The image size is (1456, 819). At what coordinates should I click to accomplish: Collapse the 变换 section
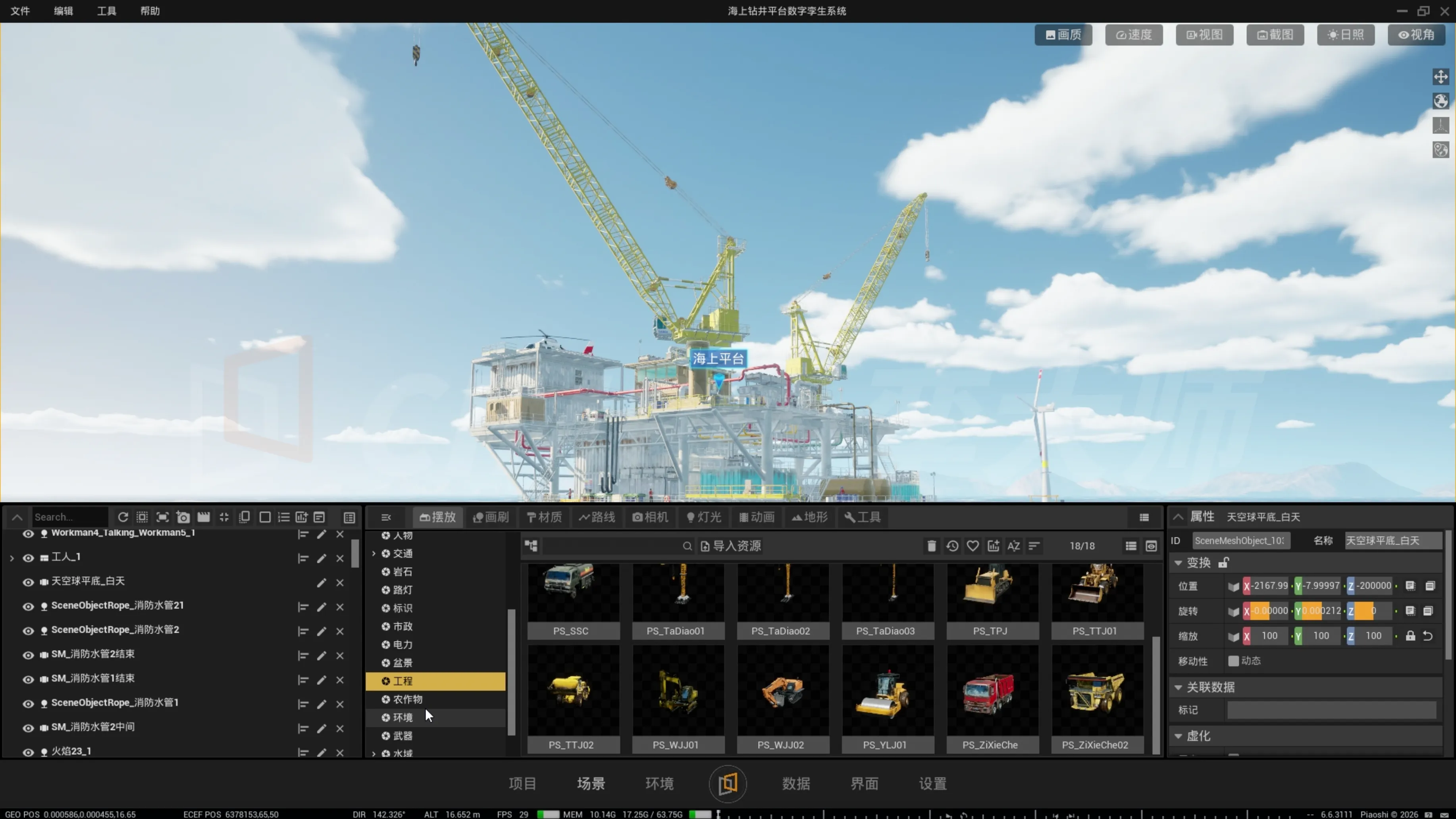(1178, 563)
